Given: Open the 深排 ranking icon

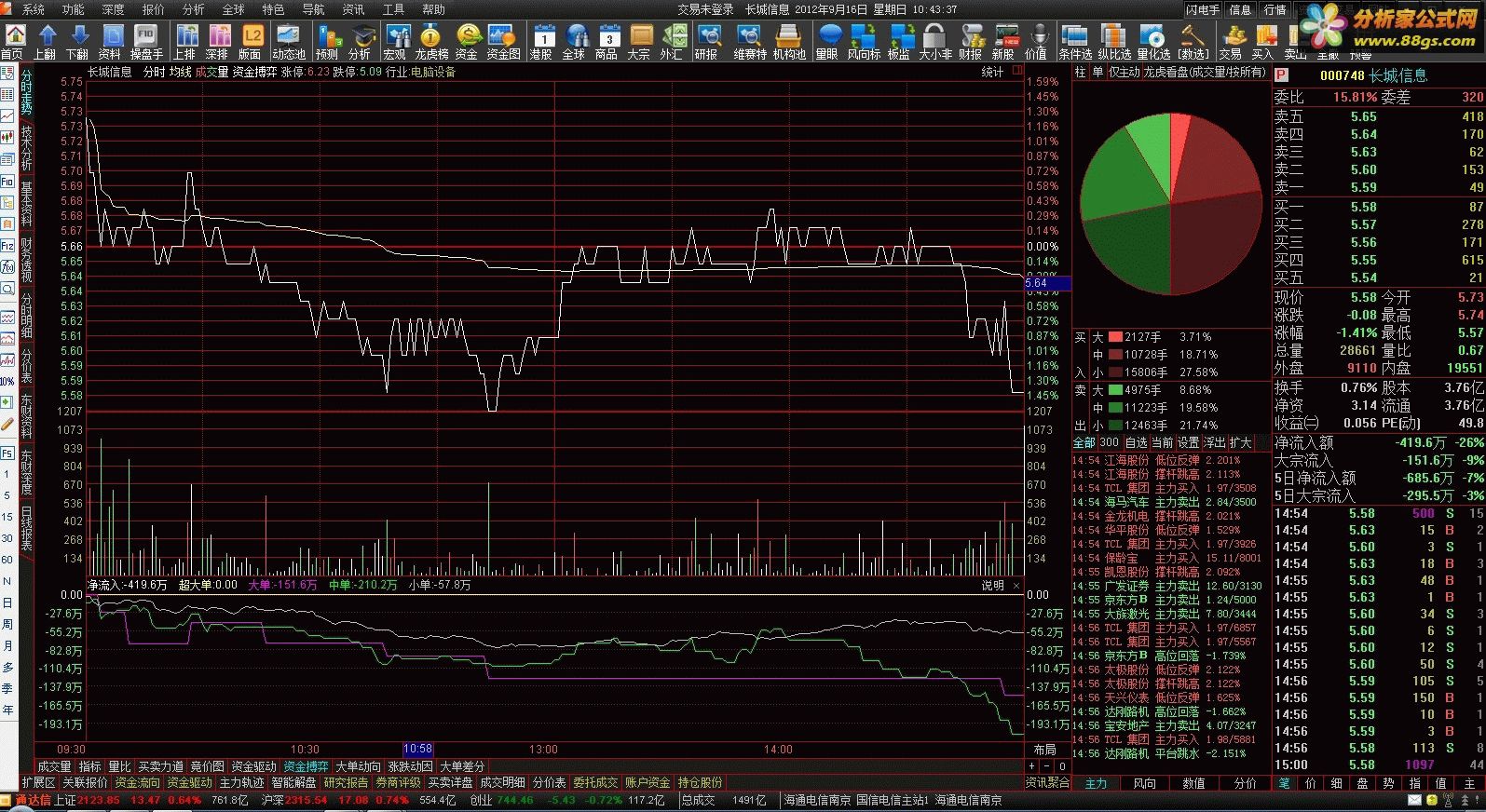Looking at the screenshot, I should click(x=218, y=42).
